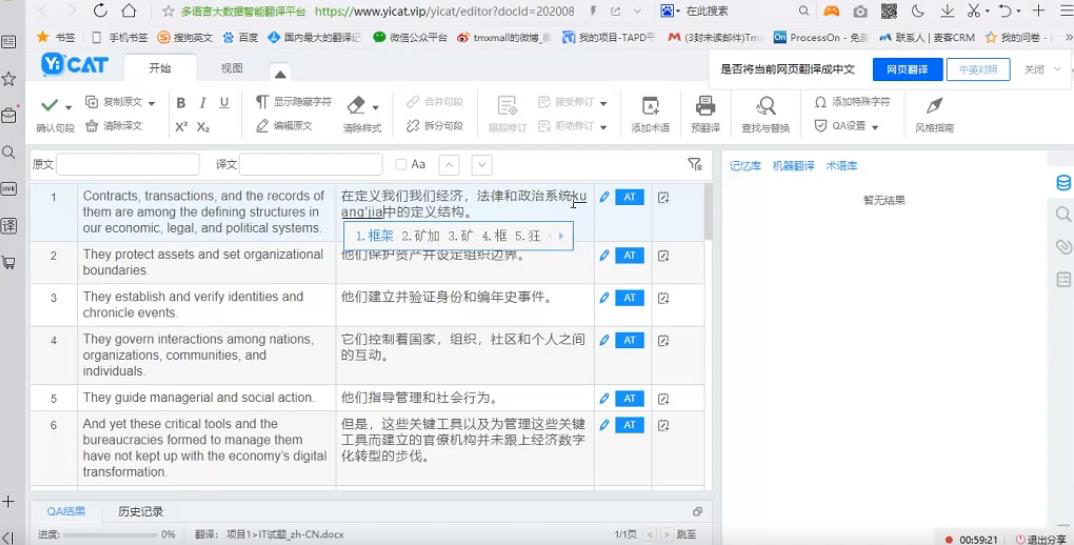Click the 清除样式 eraser icon
This screenshot has width=1074, height=545.
[356, 106]
